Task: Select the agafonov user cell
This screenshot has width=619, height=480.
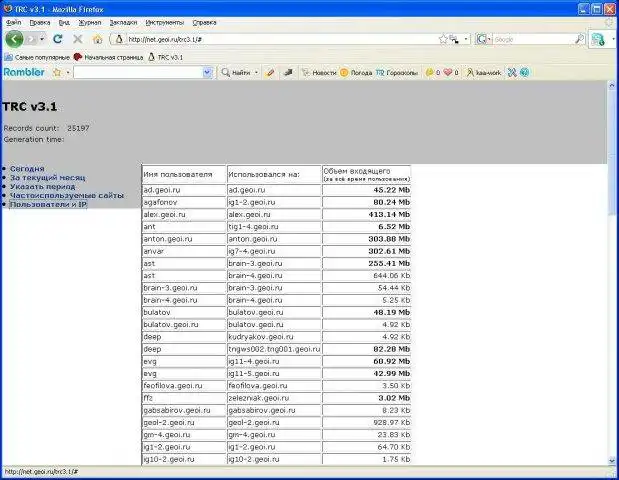Action: 184,202
